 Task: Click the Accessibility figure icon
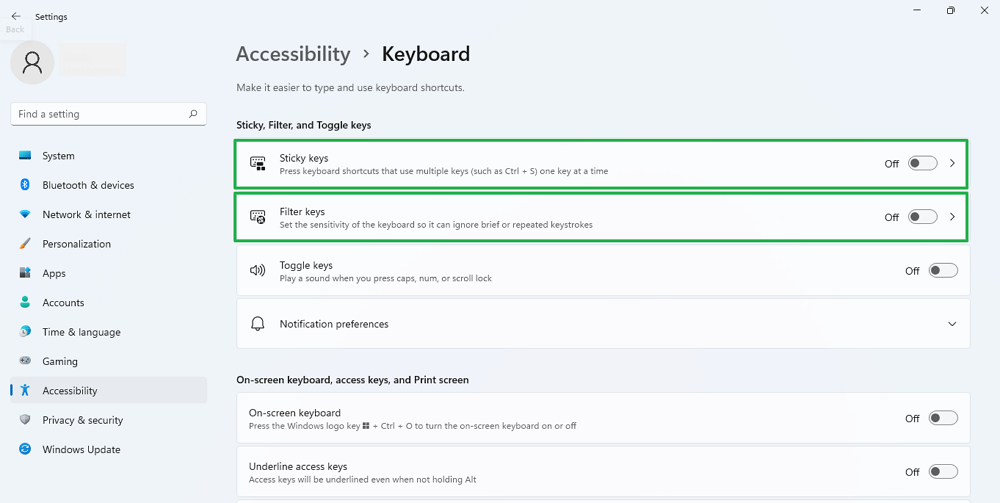(x=25, y=390)
